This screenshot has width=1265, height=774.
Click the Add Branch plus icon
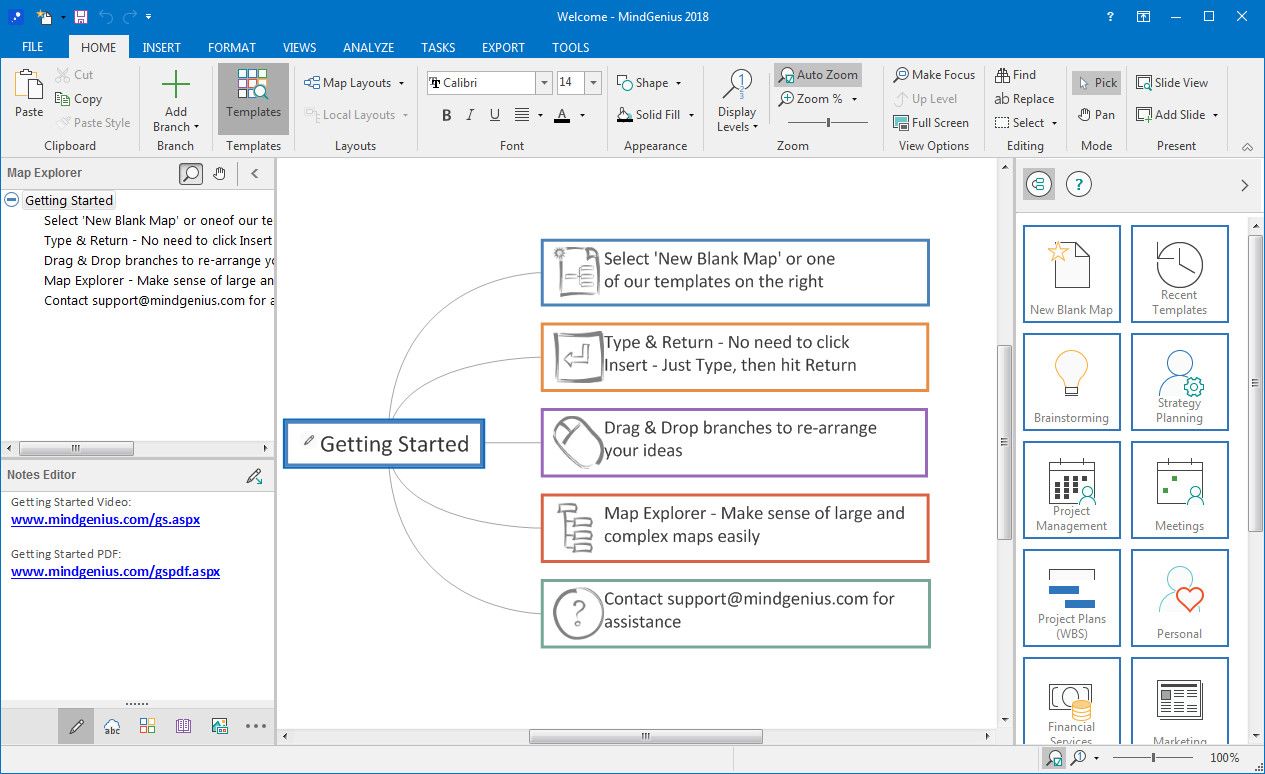(x=176, y=85)
